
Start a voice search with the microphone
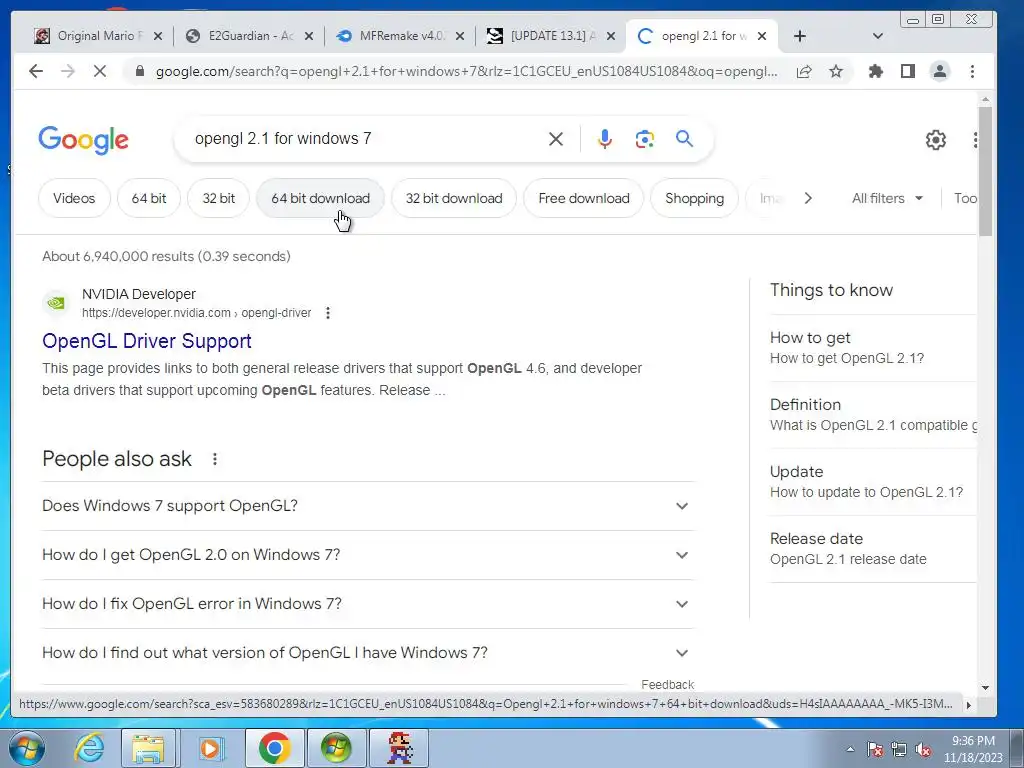coord(605,138)
